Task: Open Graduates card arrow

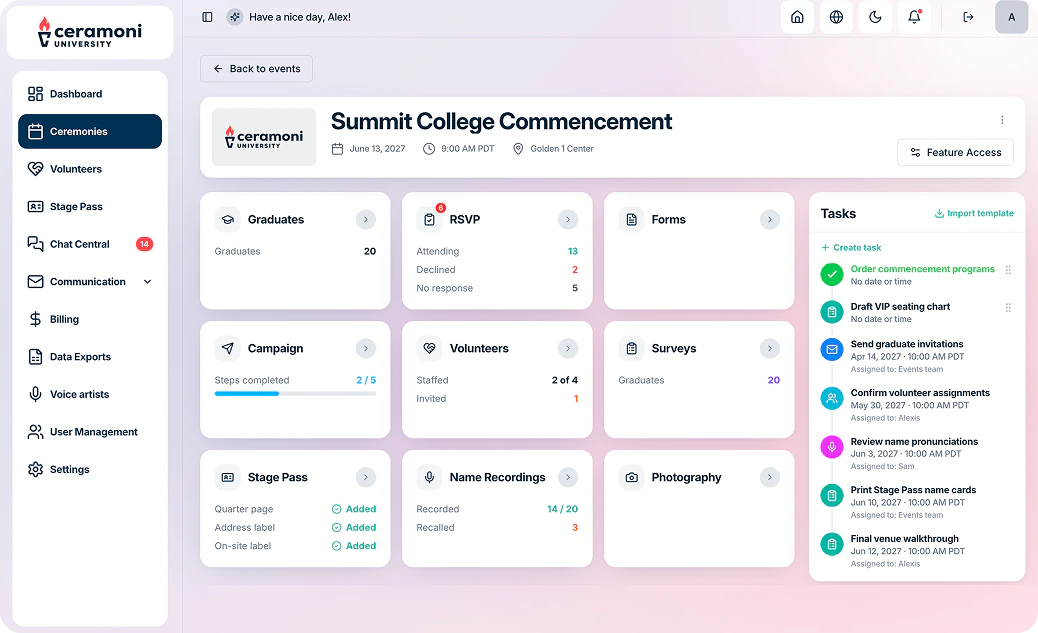Action: tap(365, 219)
